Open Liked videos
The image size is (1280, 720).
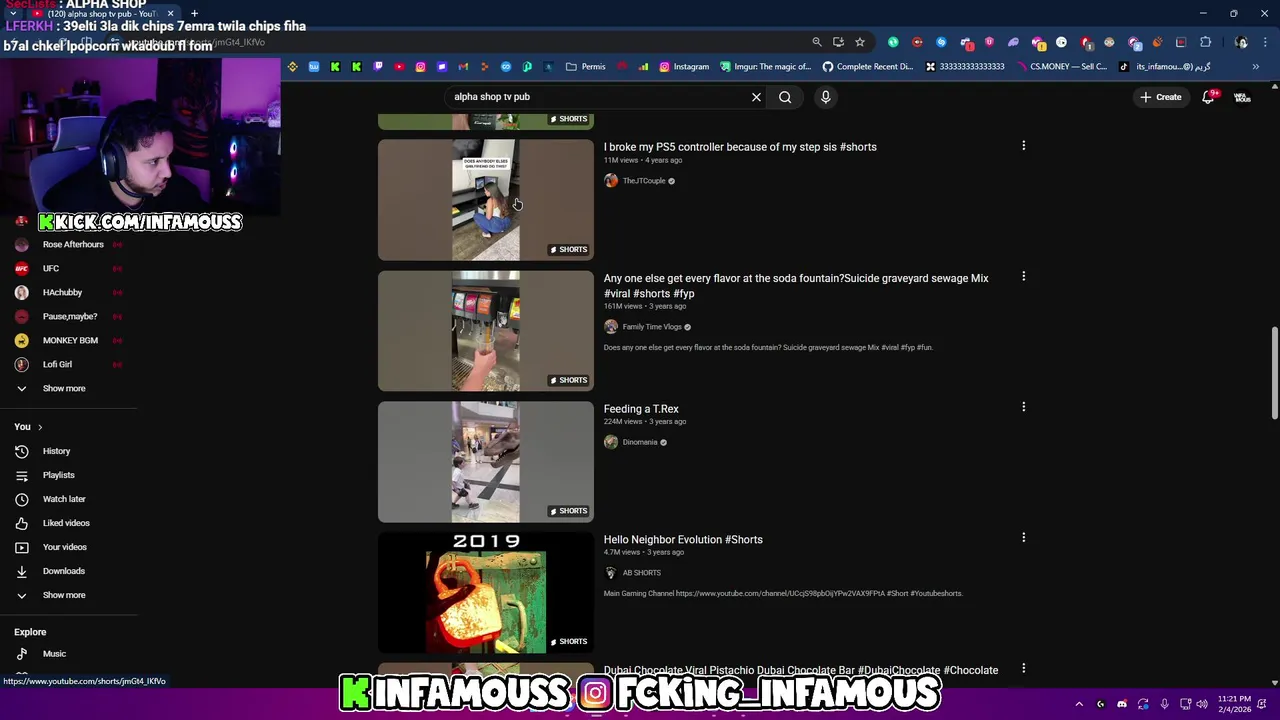coord(68,523)
